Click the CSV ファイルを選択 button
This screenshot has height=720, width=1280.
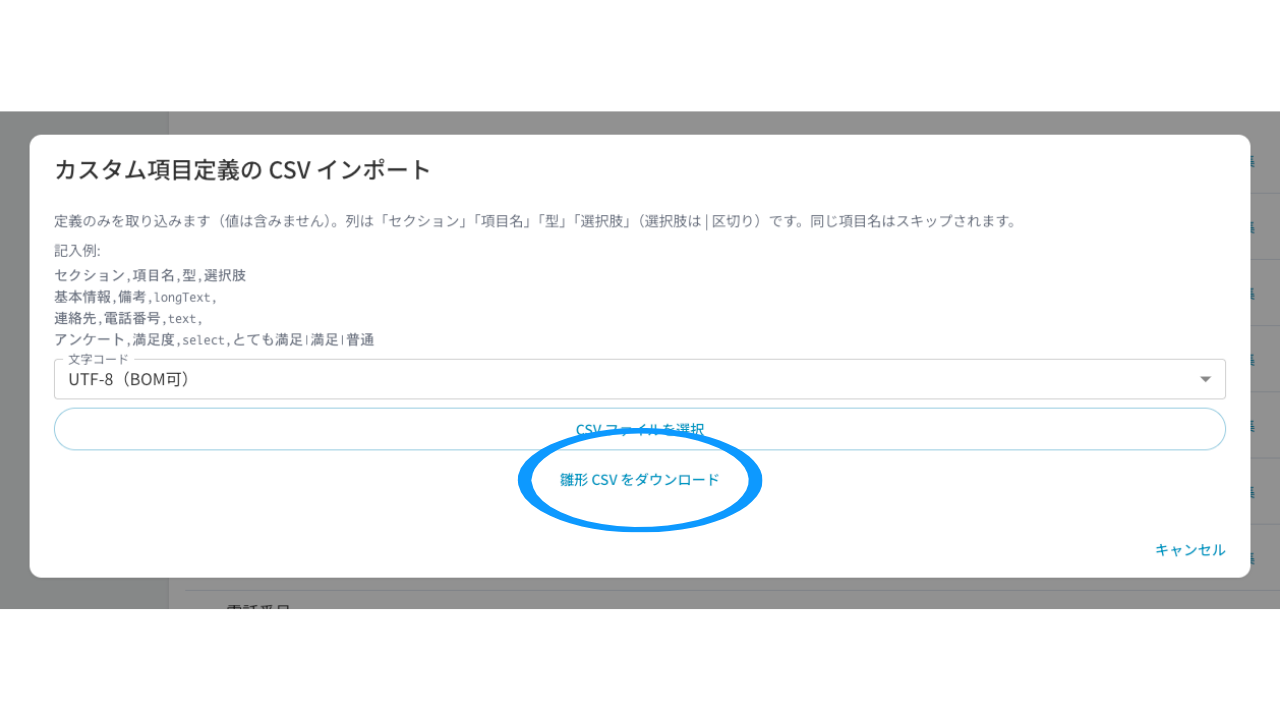[x=640, y=429]
